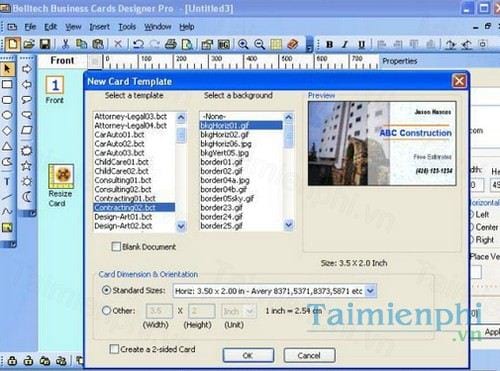This screenshot has height=371, width=500.
Task: Choose the Left alignment radio in Properties
Action: pos(472,214)
